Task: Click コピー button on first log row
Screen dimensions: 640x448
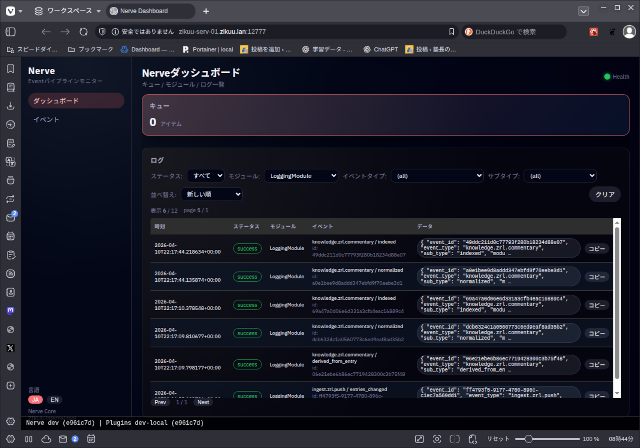Action: pos(596,248)
